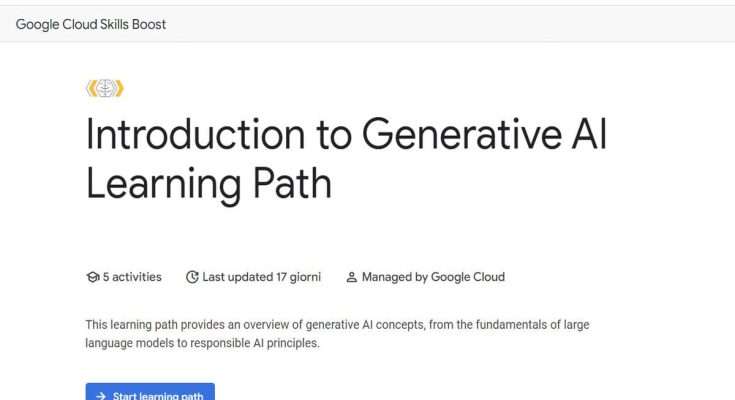Click the empty gray header bar area

450,24
